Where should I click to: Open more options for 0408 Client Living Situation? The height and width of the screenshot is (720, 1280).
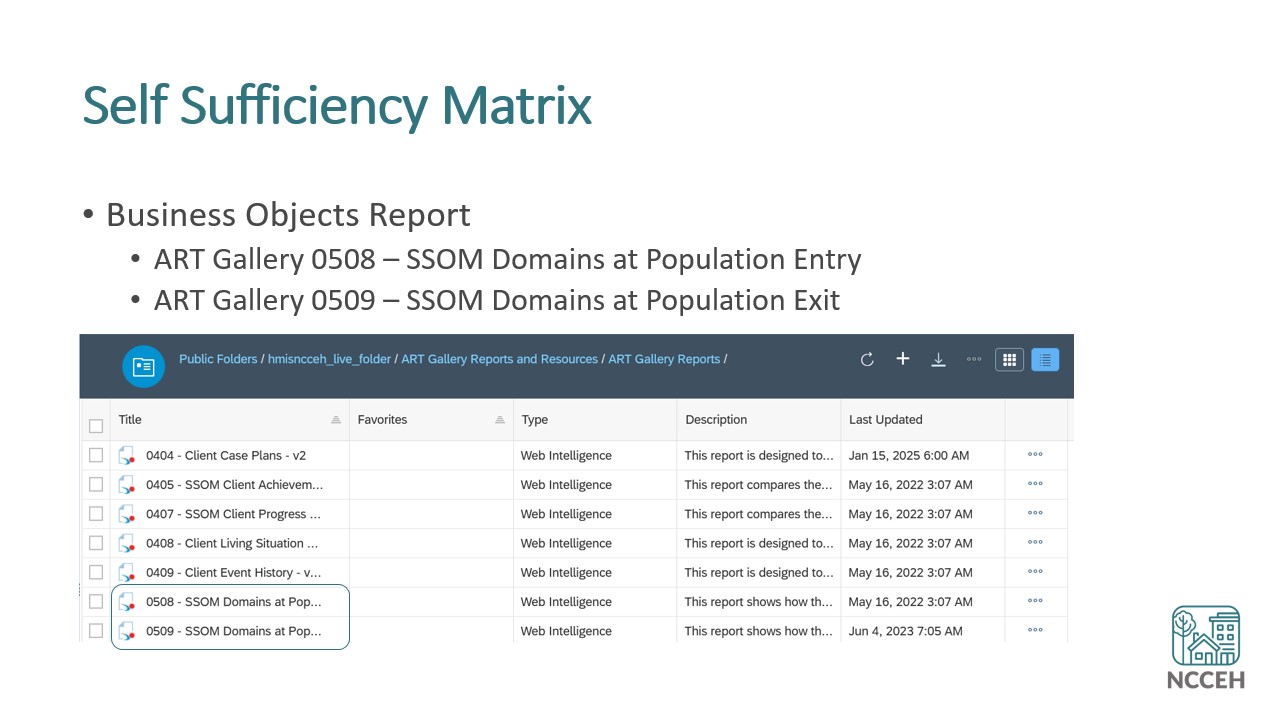pos(1035,543)
